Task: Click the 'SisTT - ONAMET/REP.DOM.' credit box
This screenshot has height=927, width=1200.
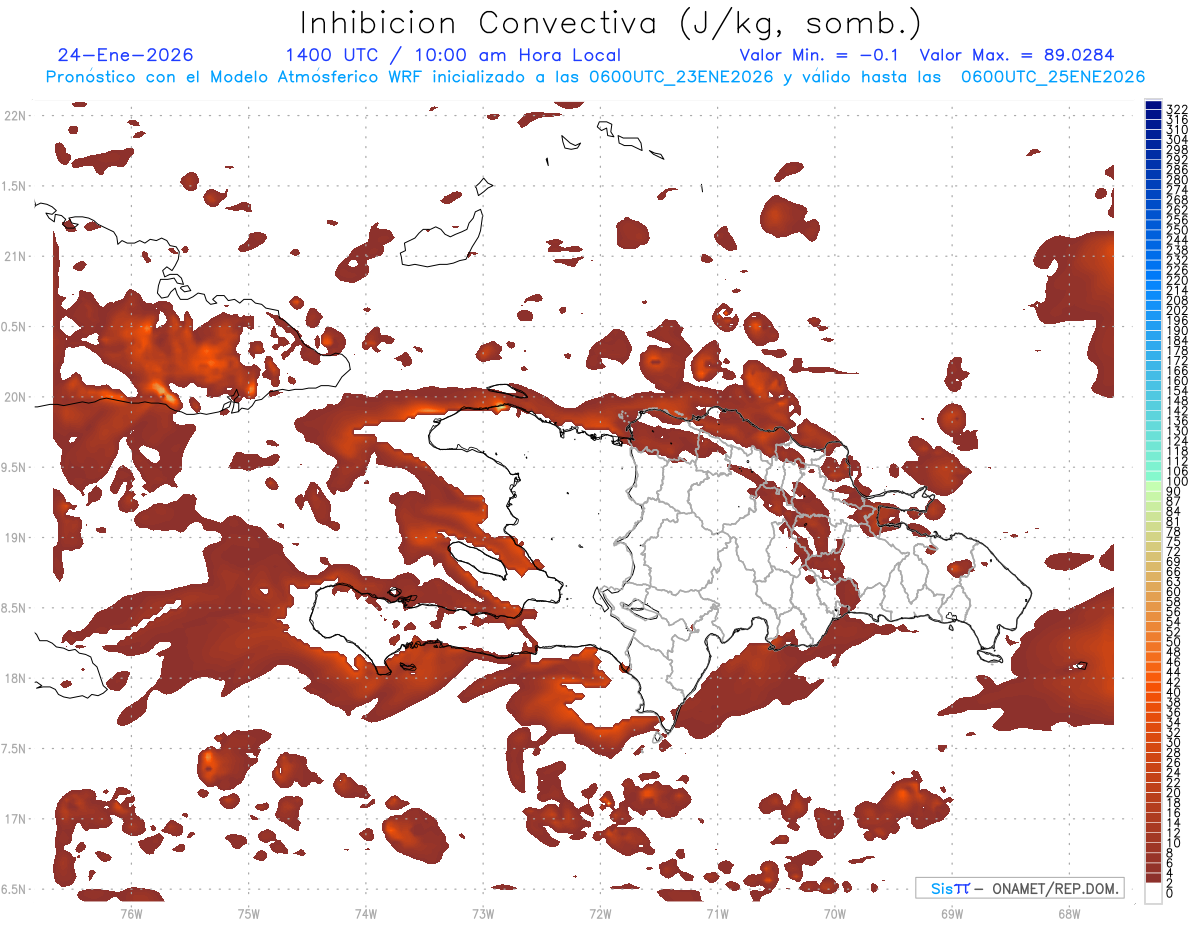Action: point(1020,888)
